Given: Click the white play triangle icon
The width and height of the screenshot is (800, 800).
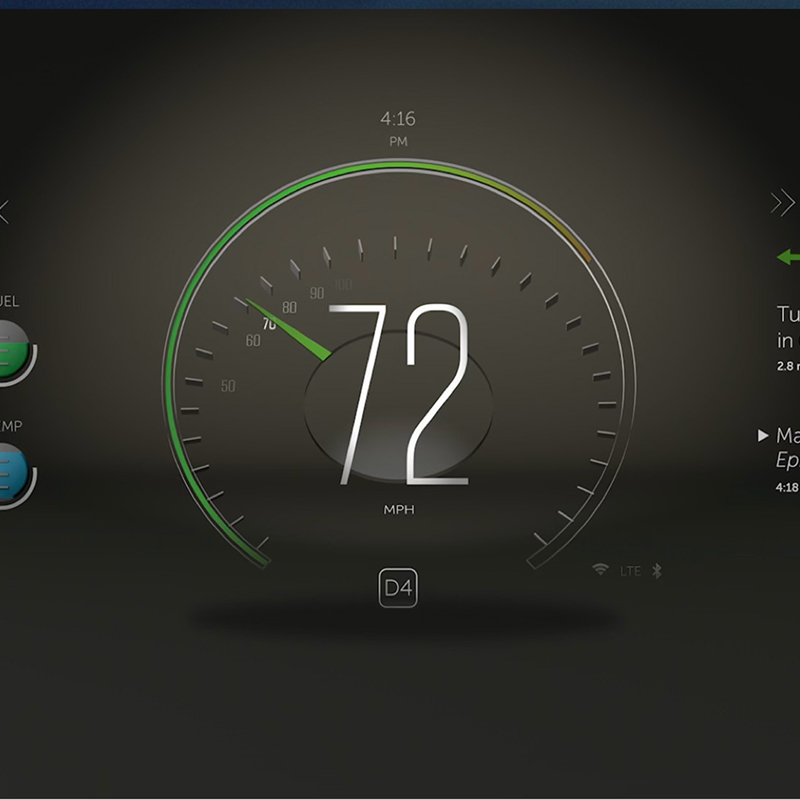Looking at the screenshot, I should click(x=763, y=435).
